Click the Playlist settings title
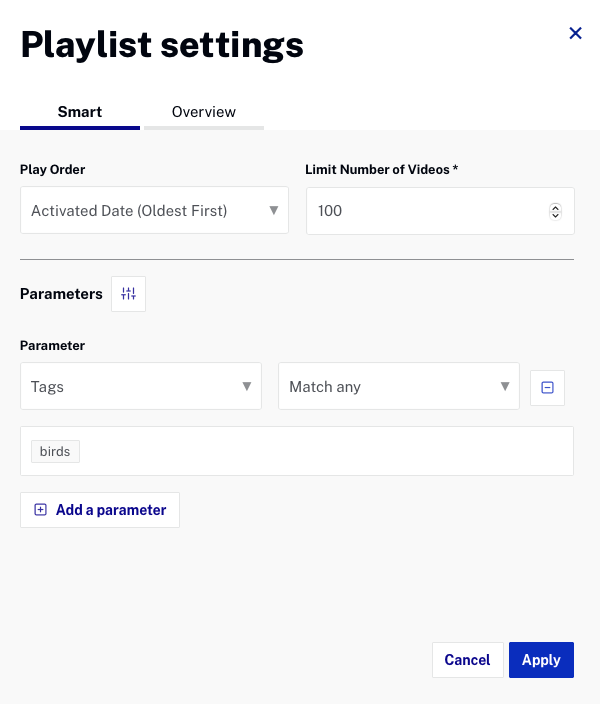The height and width of the screenshot is (704, 600). (162, 45)
